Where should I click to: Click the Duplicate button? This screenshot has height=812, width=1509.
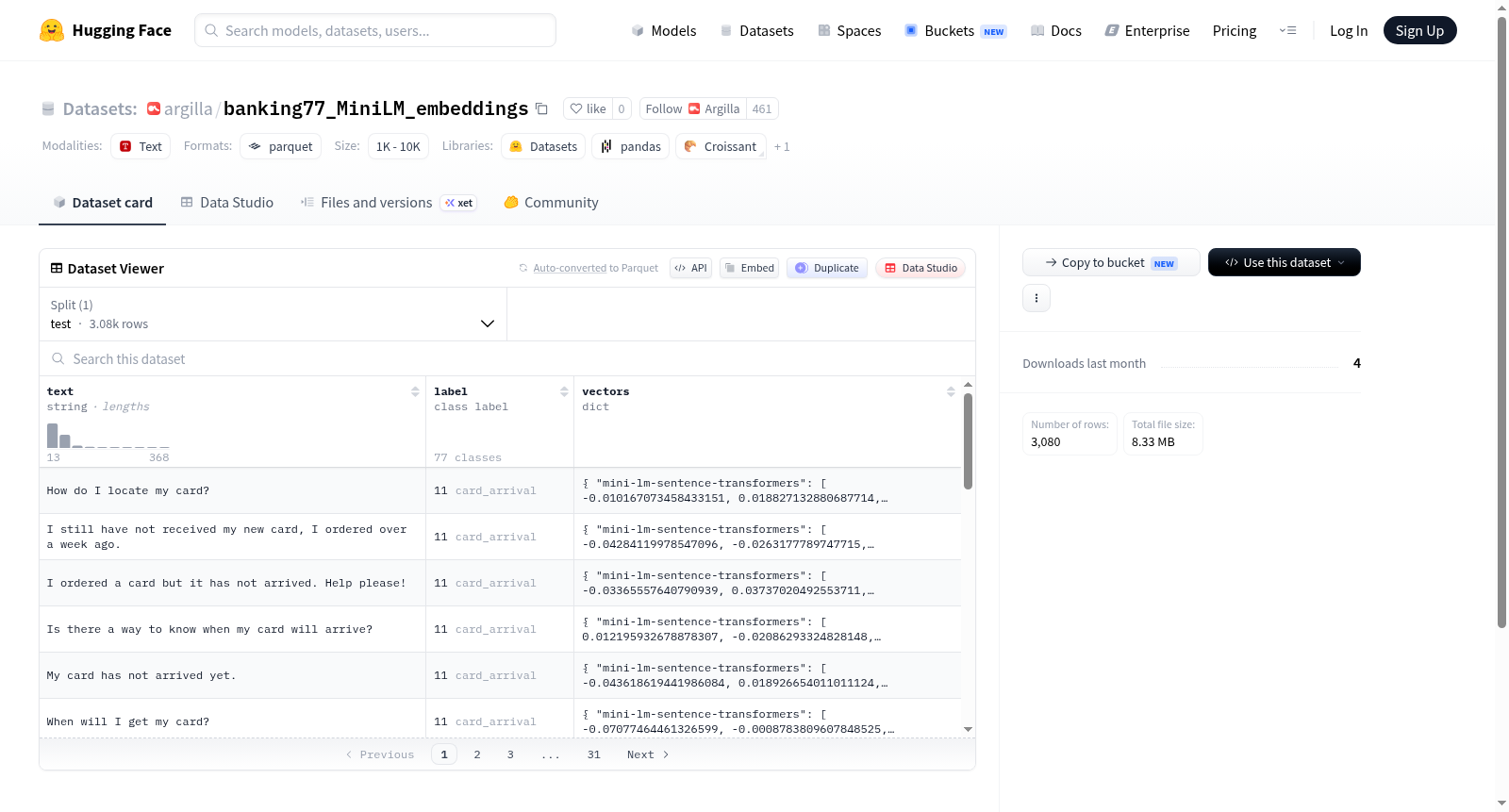click(827, 268)
